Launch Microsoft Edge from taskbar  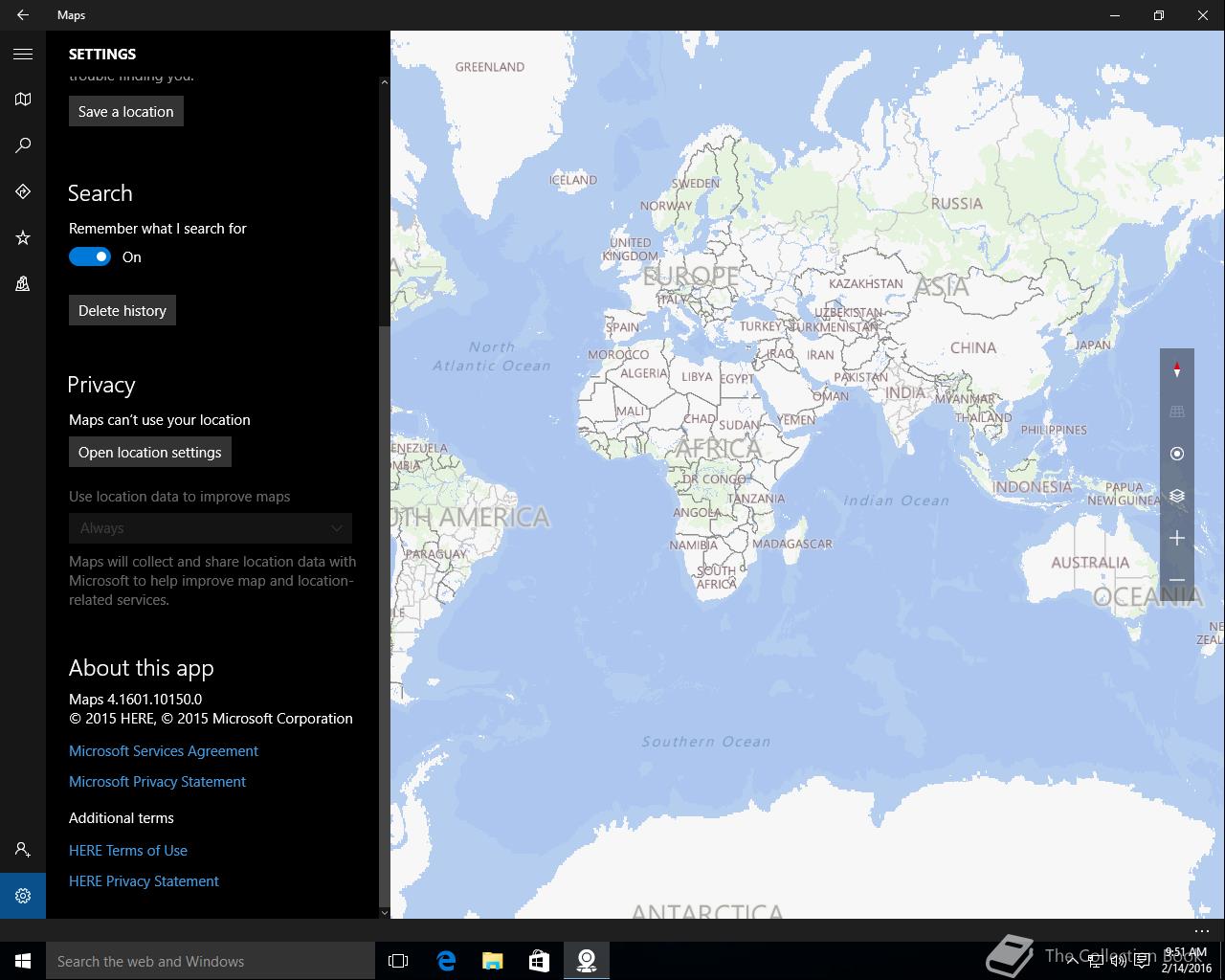tap(446, 961)
